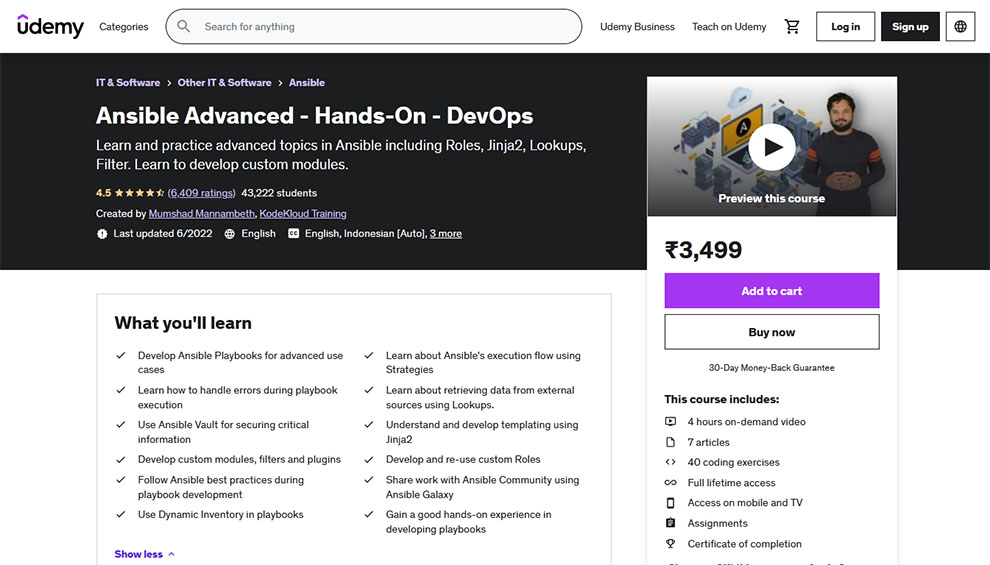Screen dimensions: 990x565
Task: Click the search magnifier icon
Action: pyautogui.click(x=184, y=27)
